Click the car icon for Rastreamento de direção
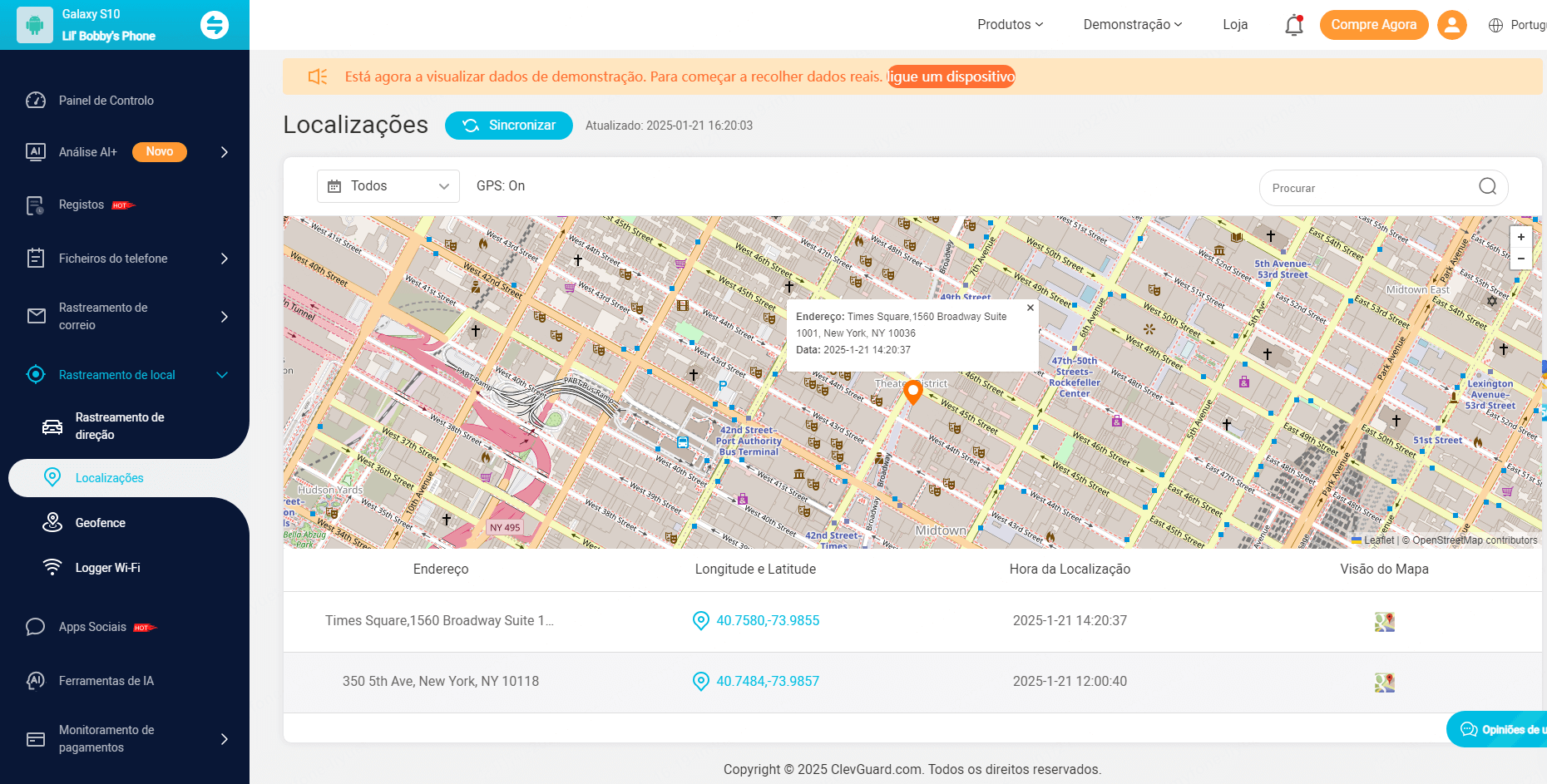Screen dimensions: 1547x784 (52, 427)
